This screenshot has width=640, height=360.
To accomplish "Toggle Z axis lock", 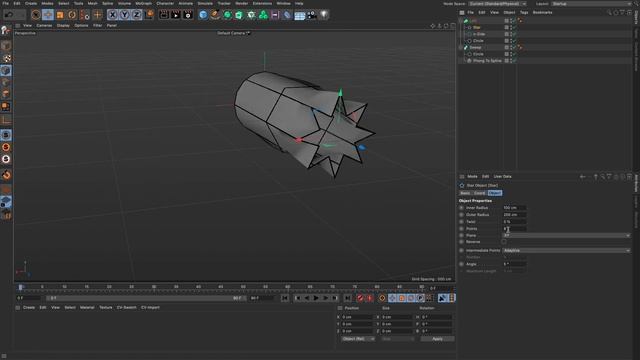I will 136,15.
